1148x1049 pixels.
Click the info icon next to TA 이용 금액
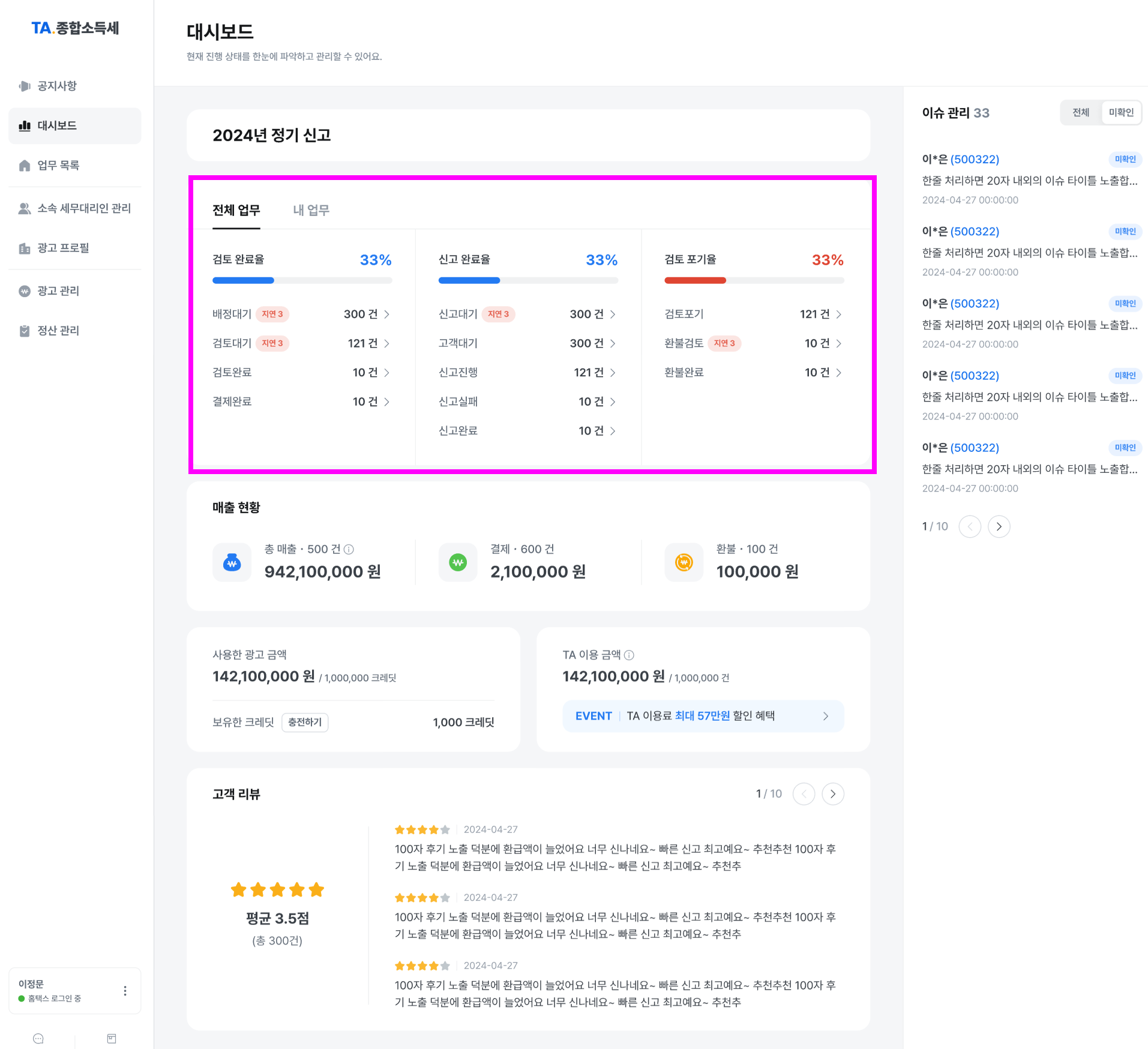pyautogui.click(x=629, y=655)
